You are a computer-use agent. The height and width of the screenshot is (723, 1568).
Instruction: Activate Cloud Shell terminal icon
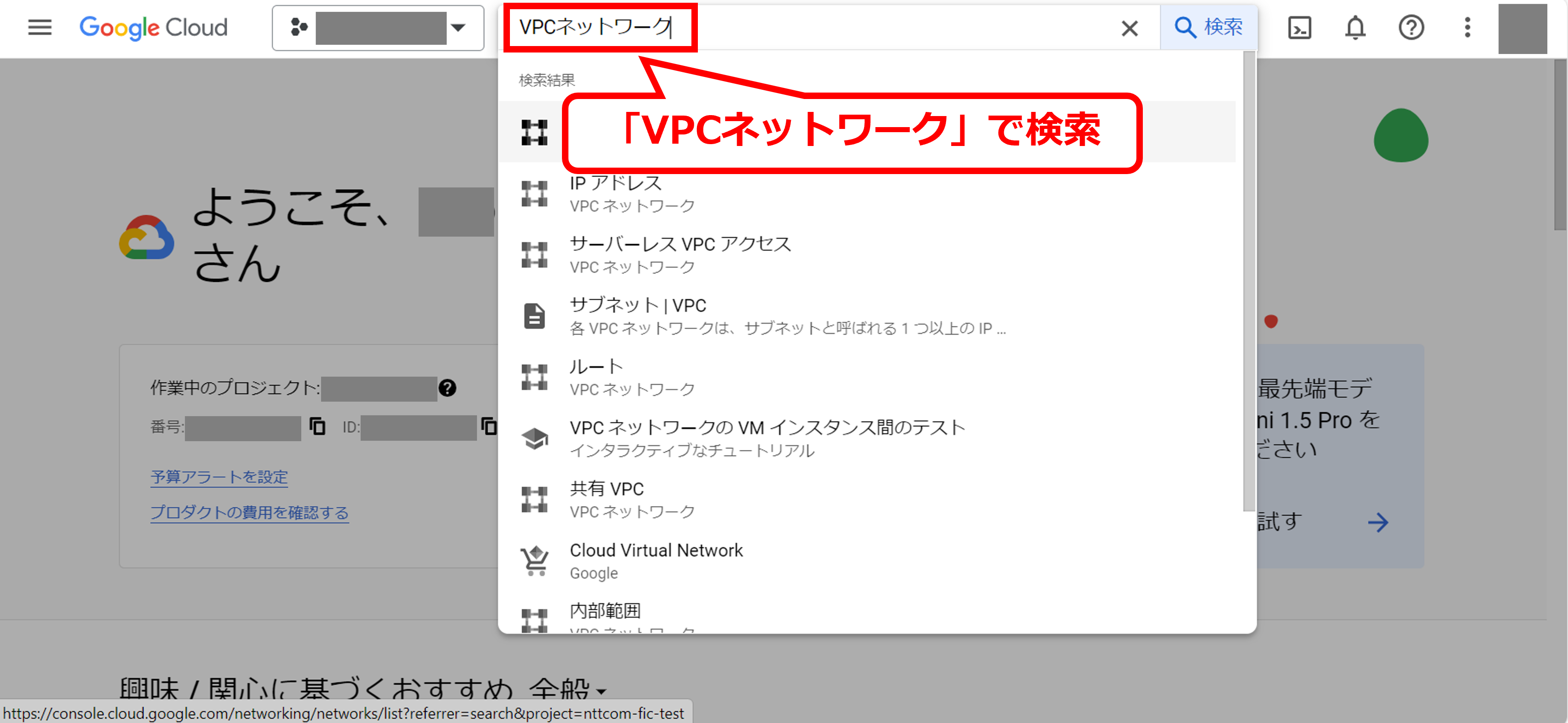click(1299, 27)
